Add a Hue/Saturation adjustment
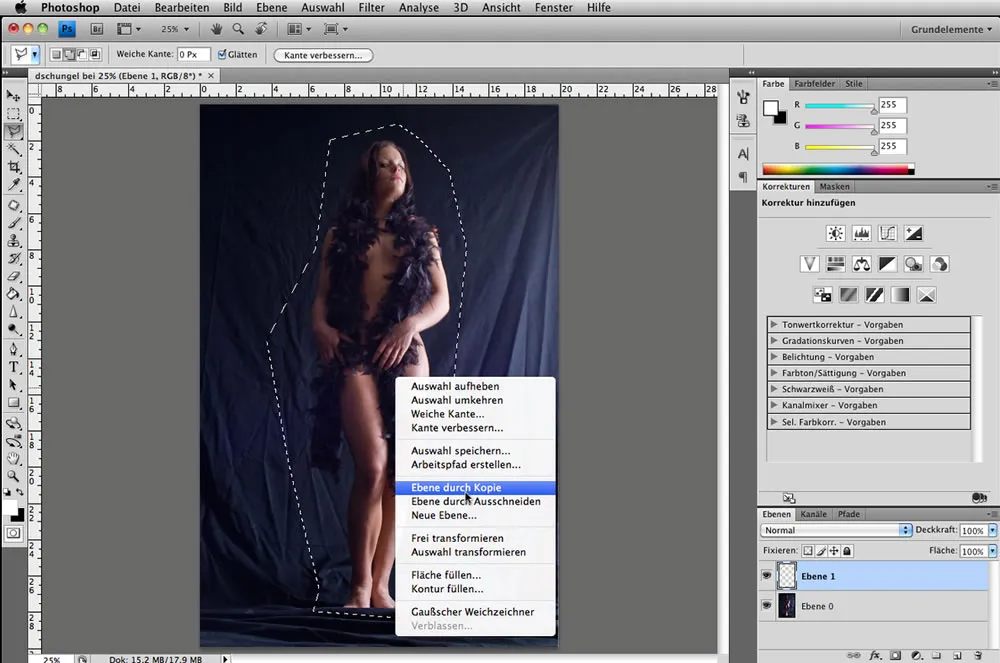Viewport: 1000px width, 663px height. point(835,264)
